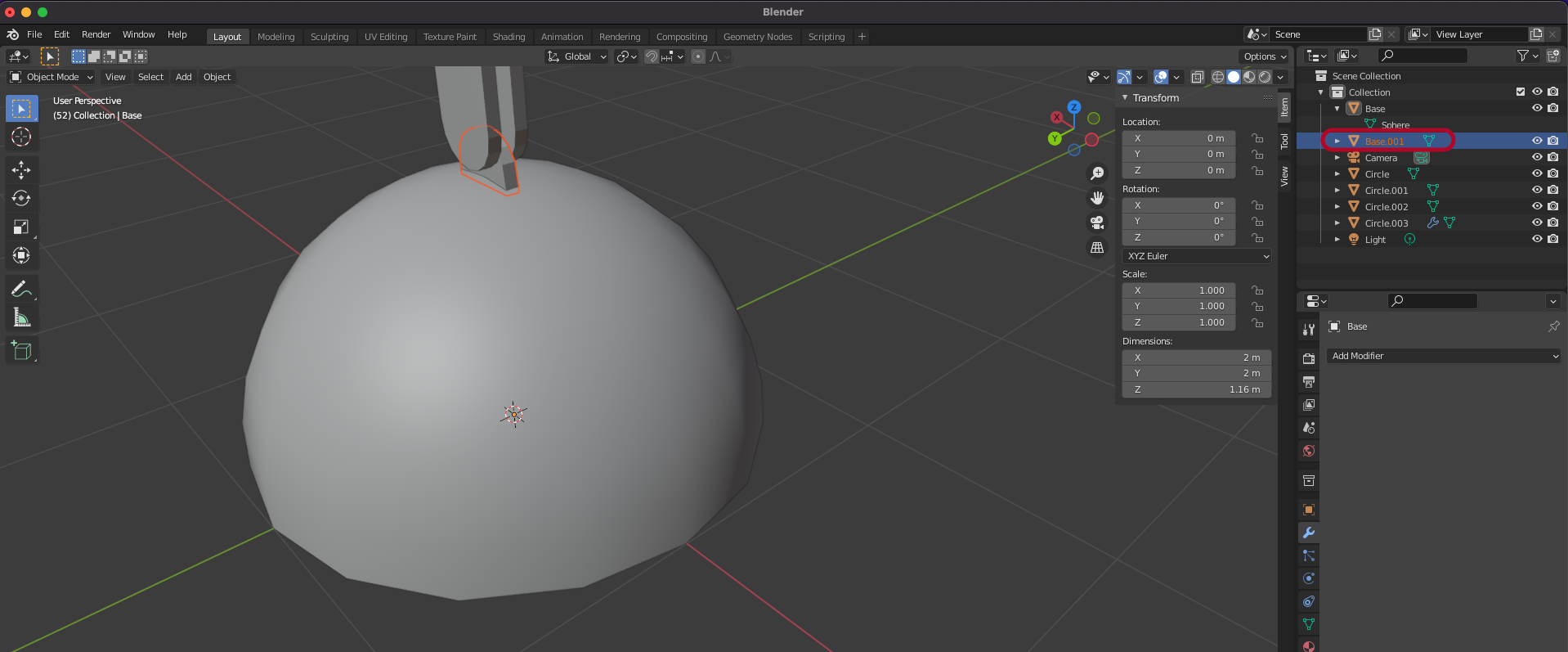
Task: Open the Global orientation dropdown
Action: [x=577, y=56]
